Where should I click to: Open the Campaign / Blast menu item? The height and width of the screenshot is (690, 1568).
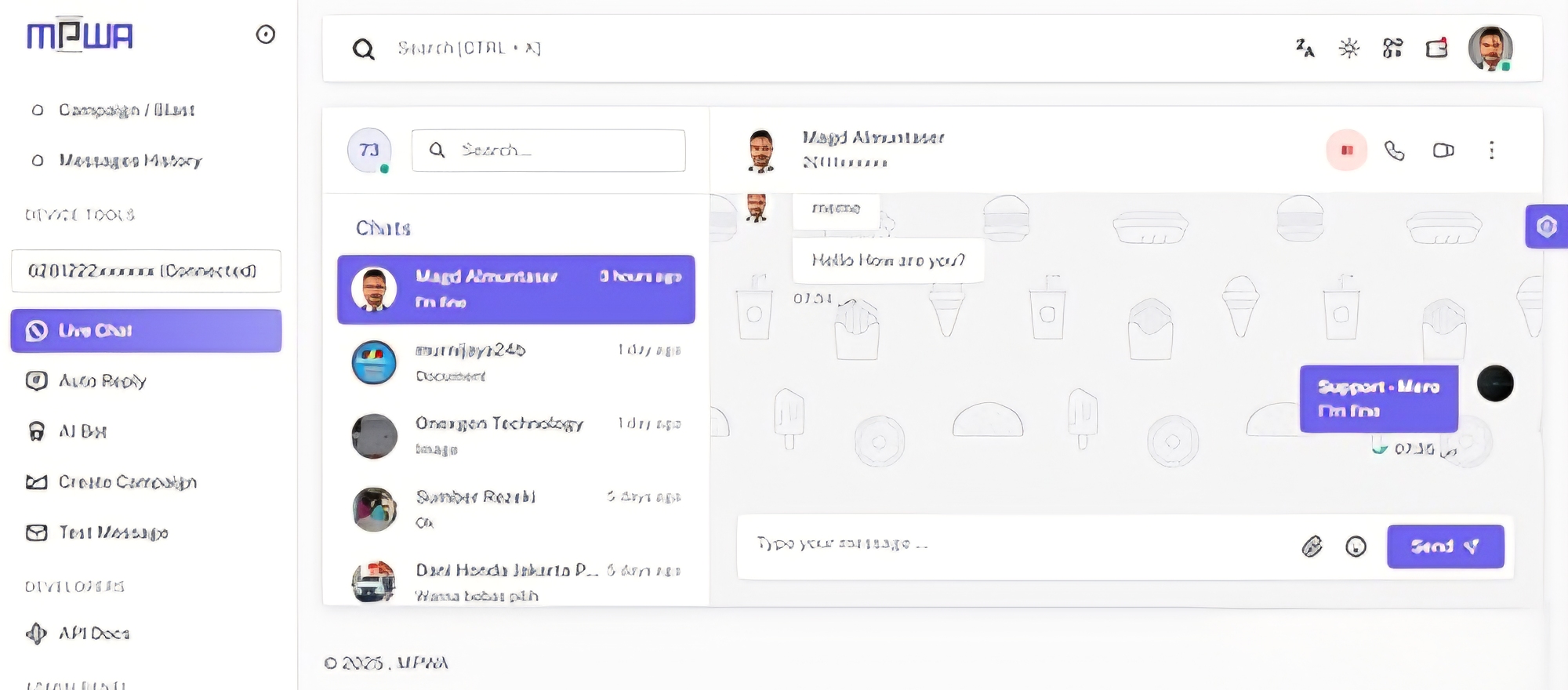[x=126, y=110]
